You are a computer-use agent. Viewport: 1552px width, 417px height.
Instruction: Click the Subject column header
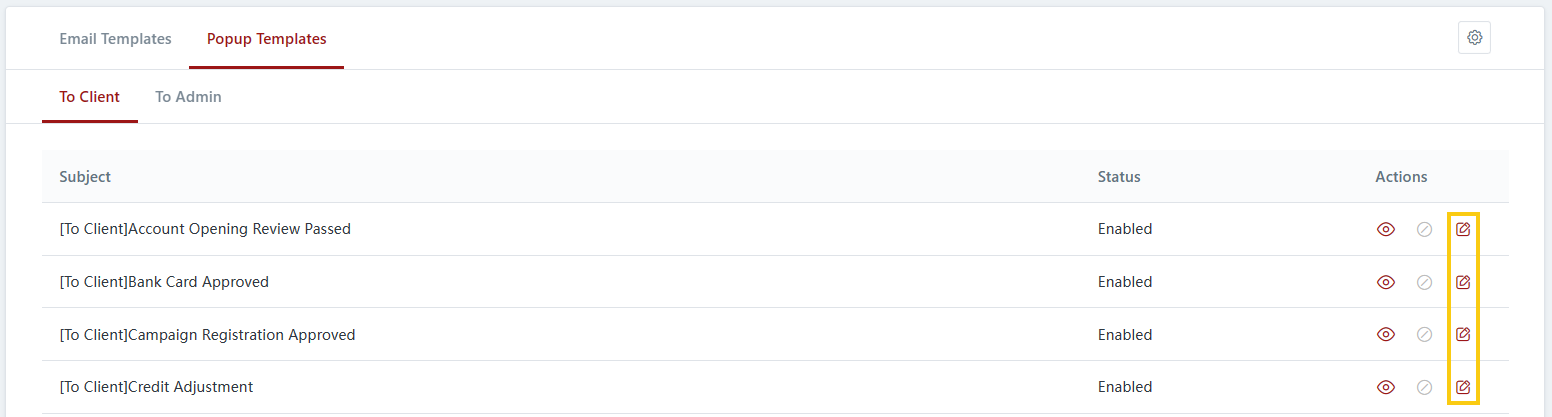(85, 177)
